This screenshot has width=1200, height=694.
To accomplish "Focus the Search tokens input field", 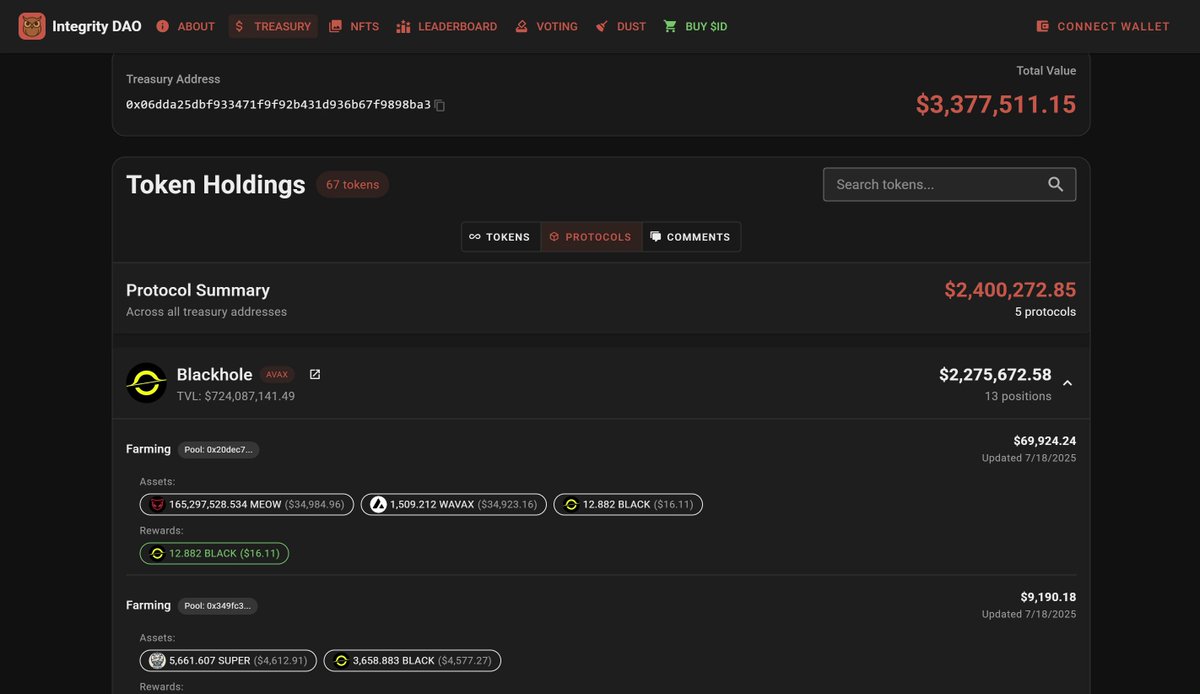I will click(949, 184).
